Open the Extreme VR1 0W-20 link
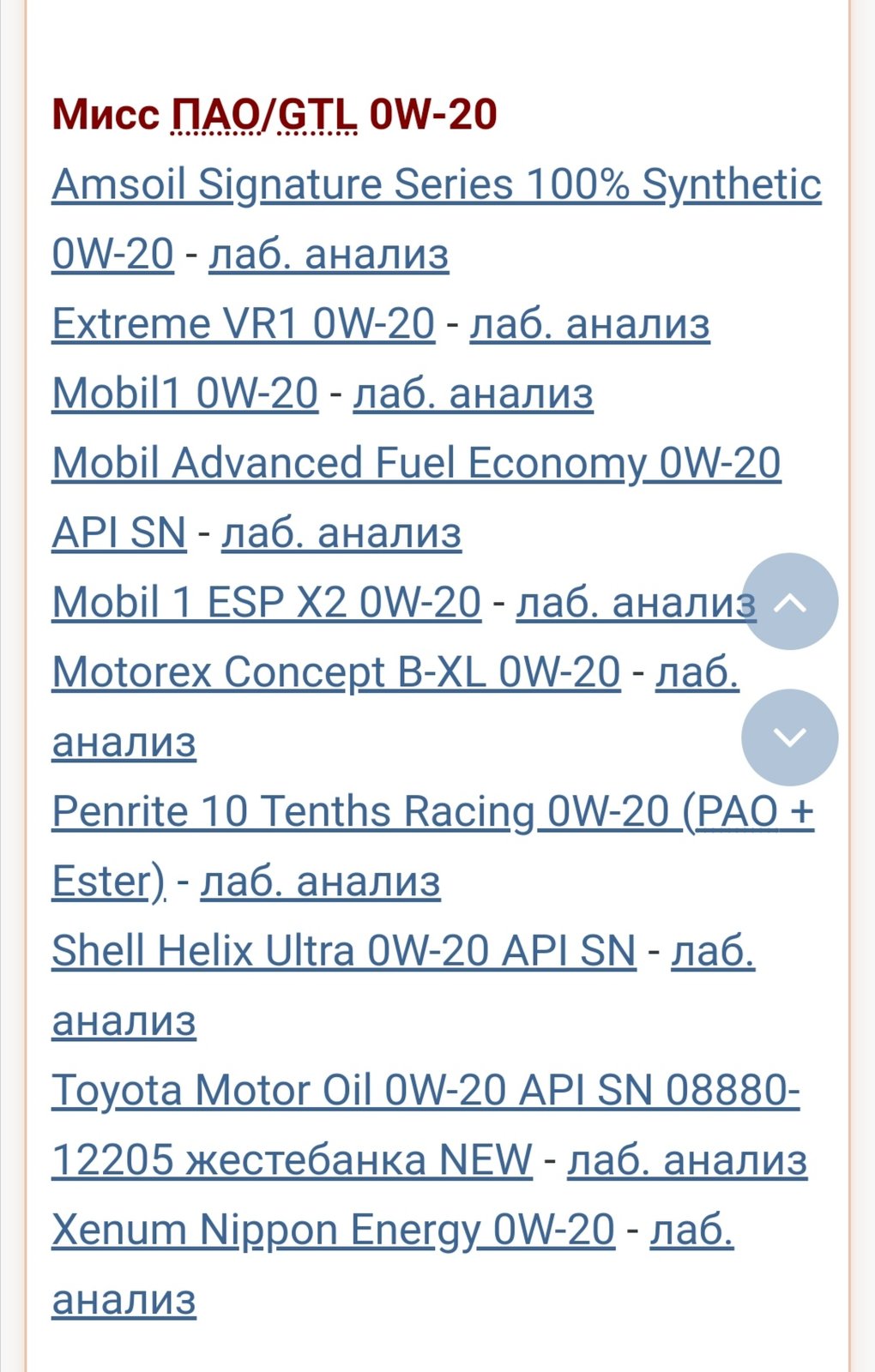Screen dimensions: 875x1372 coord(243,323)
